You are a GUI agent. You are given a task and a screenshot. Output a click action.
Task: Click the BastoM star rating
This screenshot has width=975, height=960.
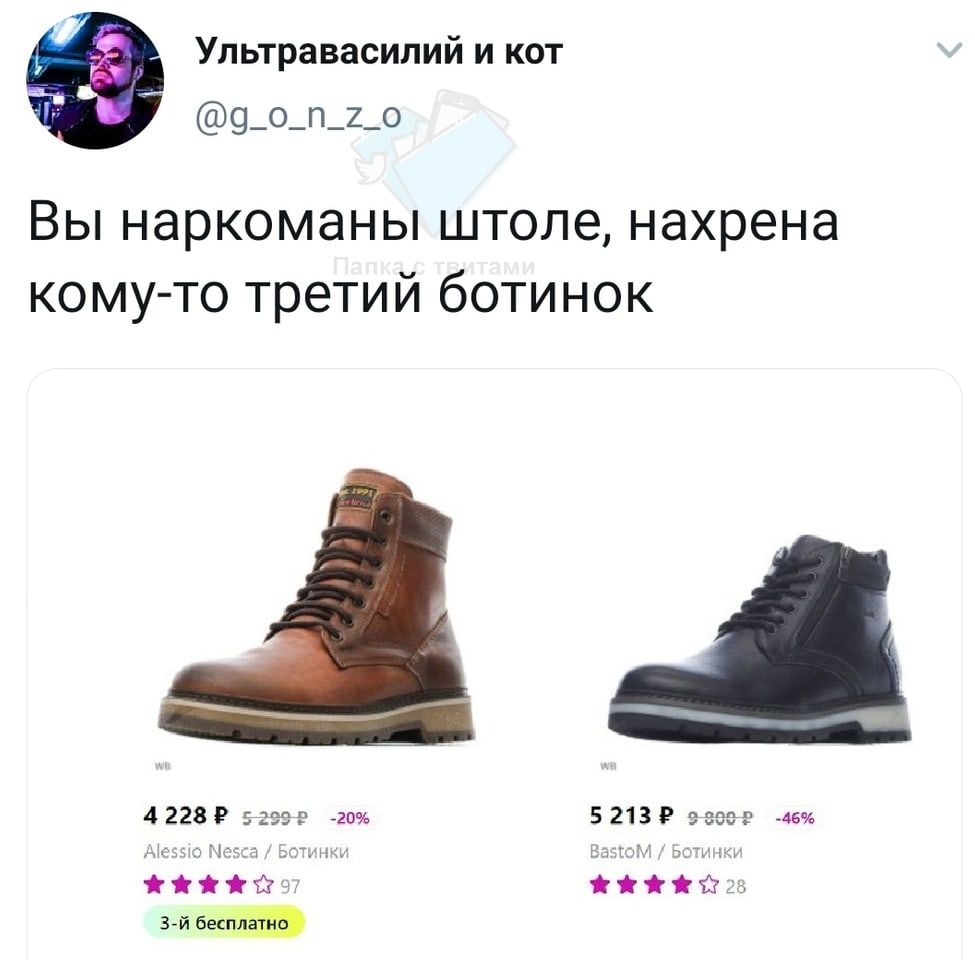(654, 885)
